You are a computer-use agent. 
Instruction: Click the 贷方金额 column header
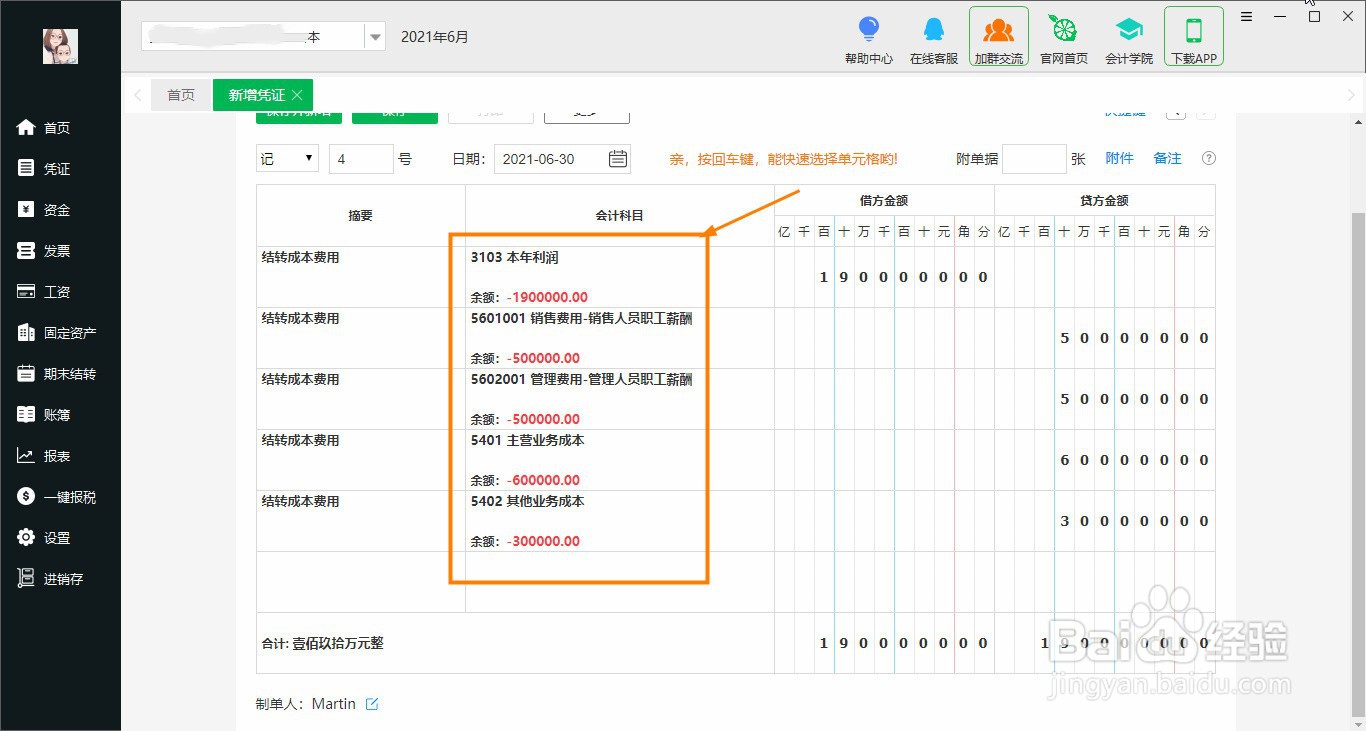[x=1104, y=200]
